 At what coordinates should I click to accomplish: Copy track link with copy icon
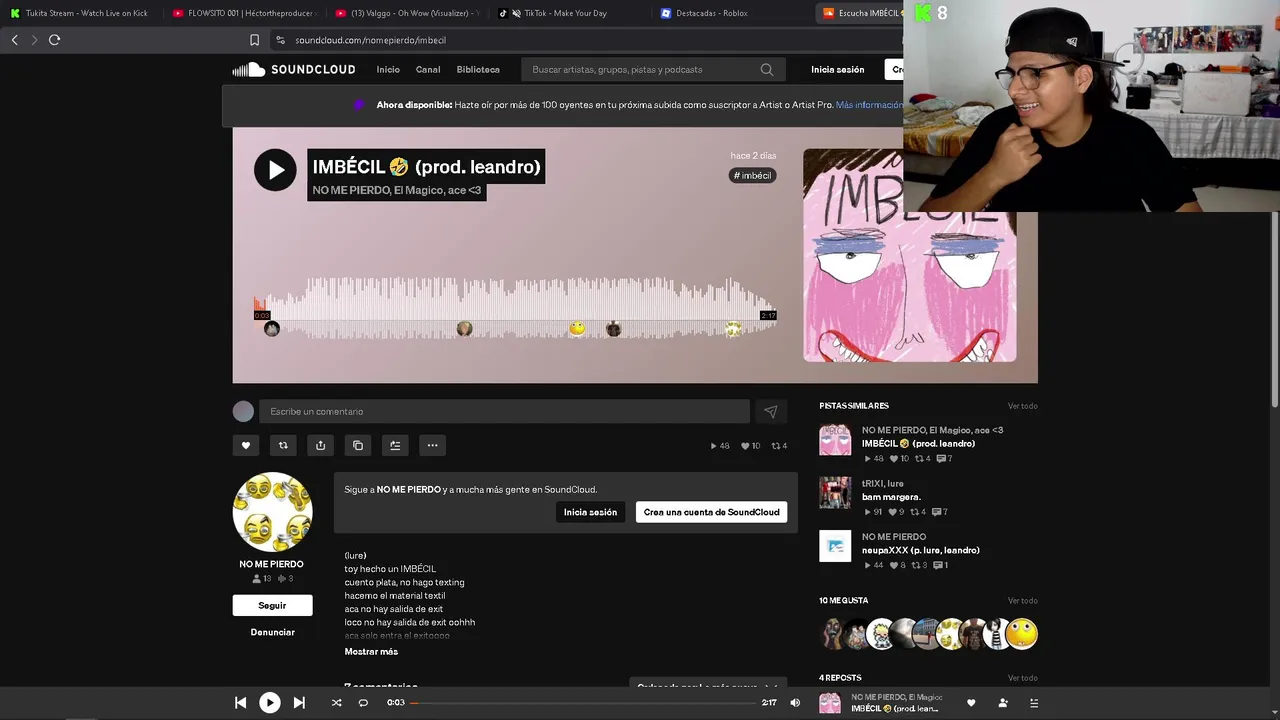358,446
